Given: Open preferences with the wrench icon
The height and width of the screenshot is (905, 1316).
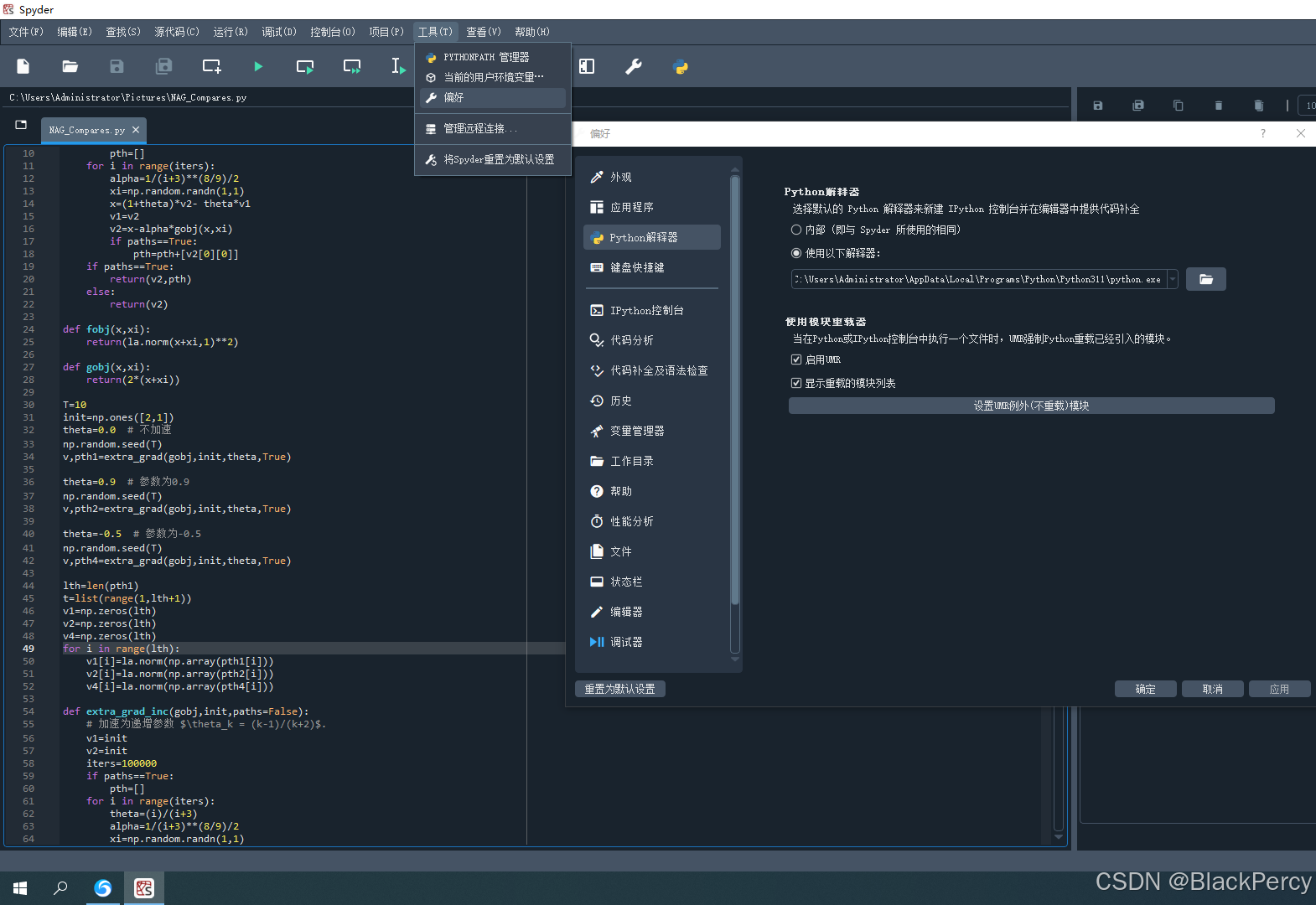Looking at the screenshot, I should tap(634, 66).
